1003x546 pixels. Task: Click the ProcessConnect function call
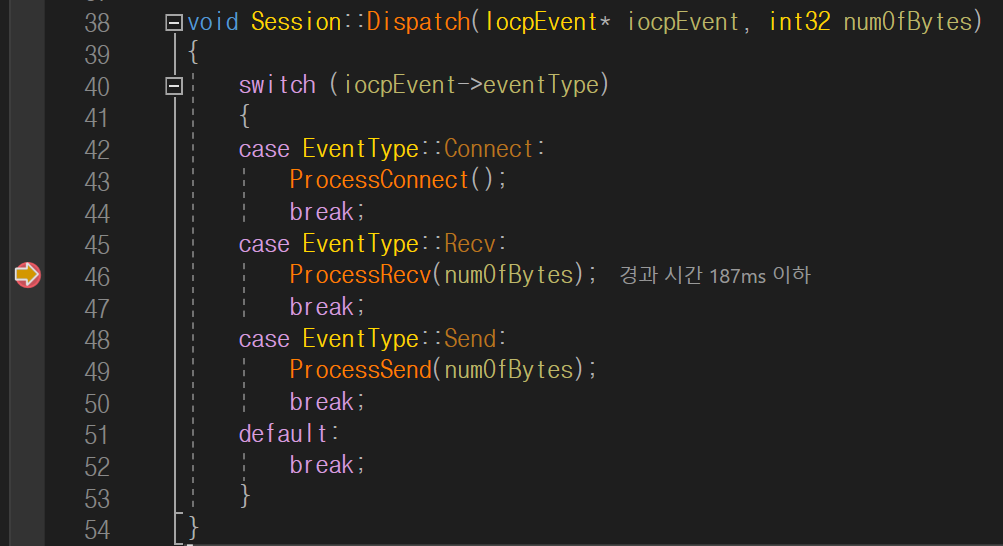click(x=380, y=180)
